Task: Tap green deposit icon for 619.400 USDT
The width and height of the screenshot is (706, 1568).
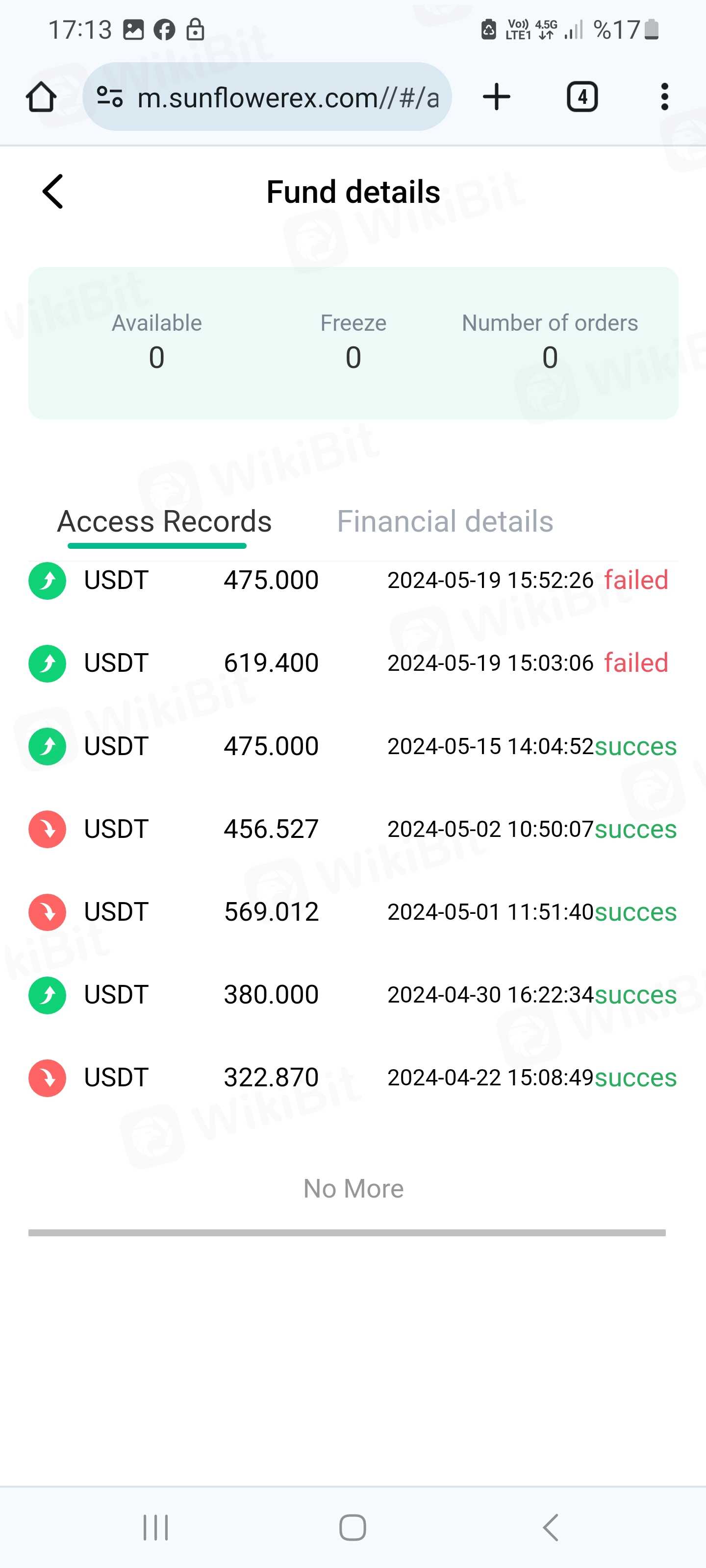Action: click(x=48, y=663)
